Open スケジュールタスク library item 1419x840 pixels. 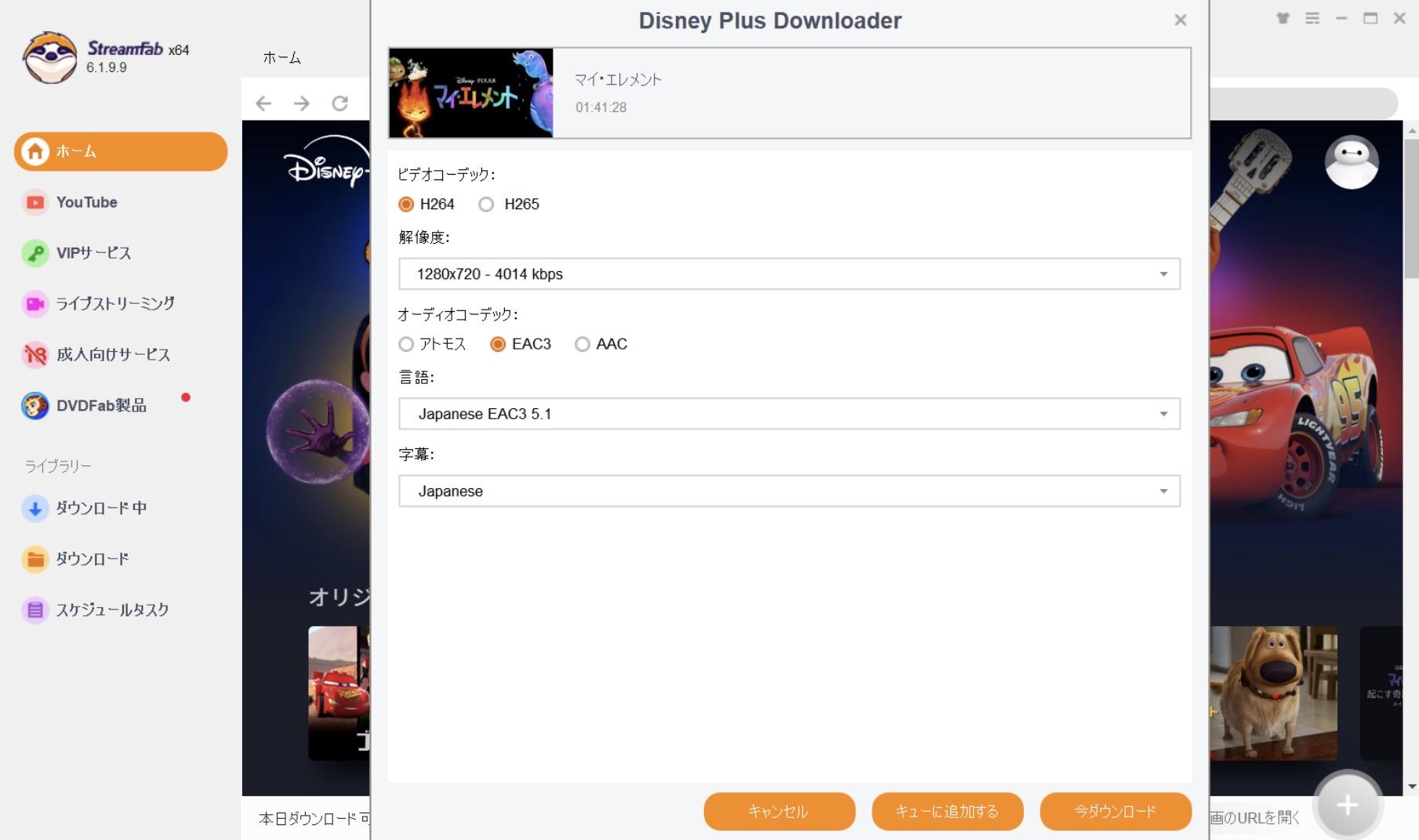(x=111, y=610)
